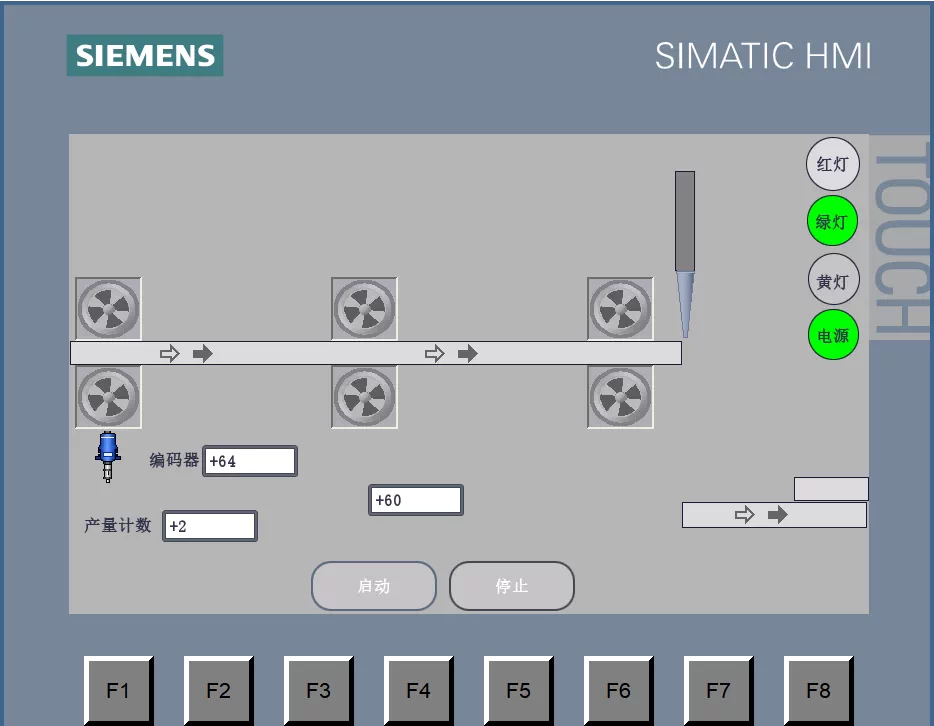Click the bottom-right roller fan icon
934x726 pixels.
pyautogui.click(x=620, y=397)
